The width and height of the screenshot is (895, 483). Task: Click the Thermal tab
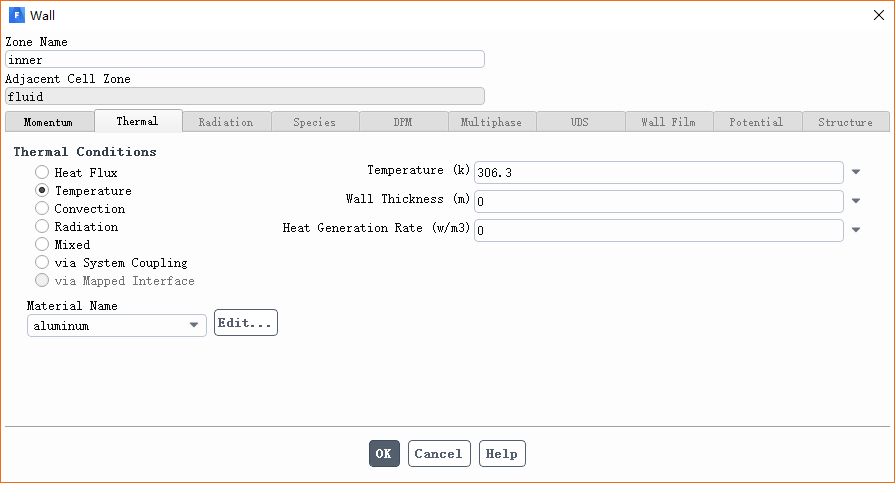tap(138, 121)
